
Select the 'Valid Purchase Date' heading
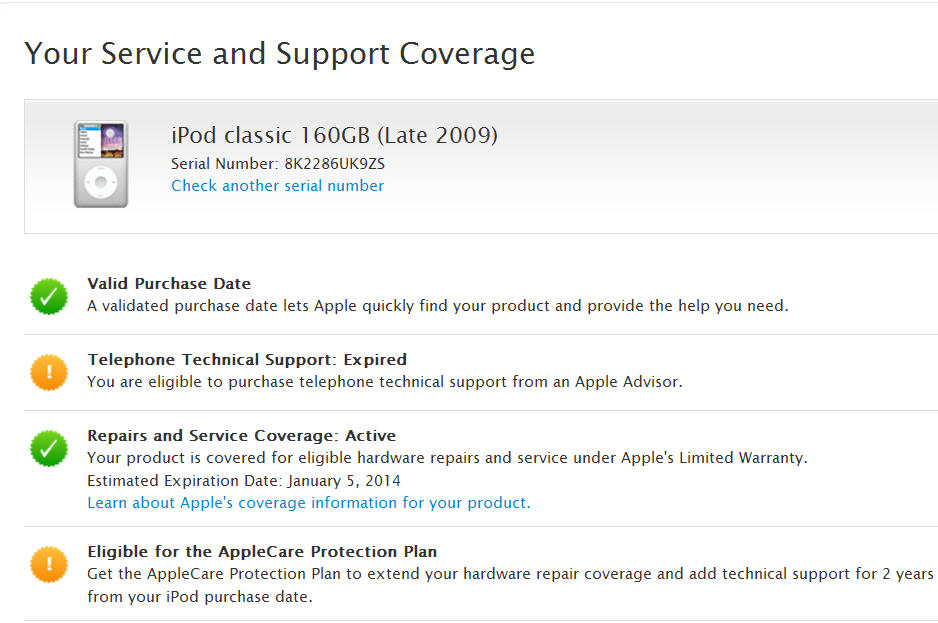coord(169,284)
